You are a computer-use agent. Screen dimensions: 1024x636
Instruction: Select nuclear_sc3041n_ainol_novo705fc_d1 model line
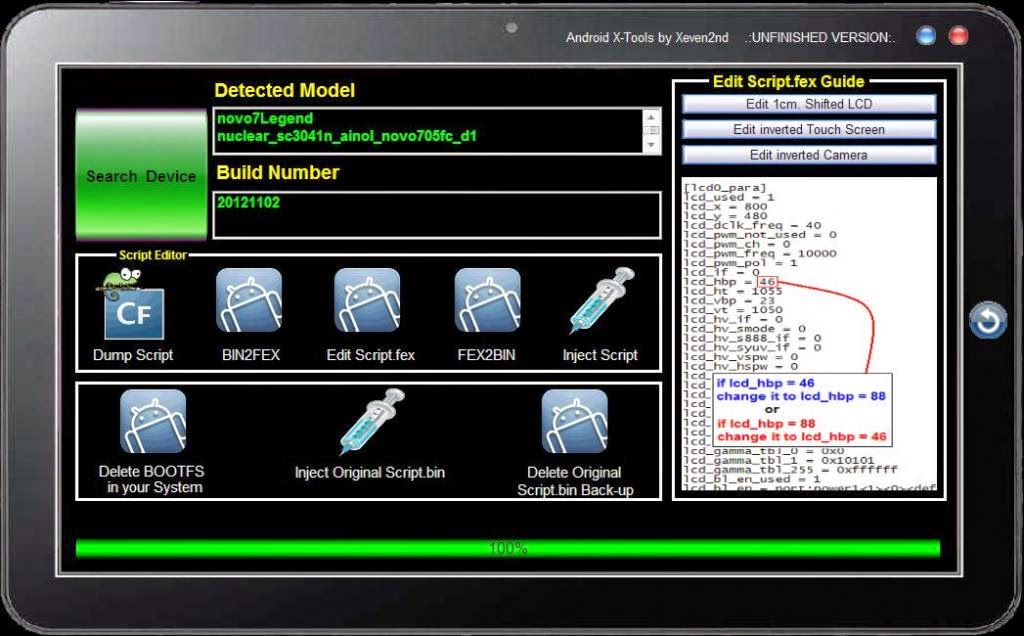click(x=347, y=136)
